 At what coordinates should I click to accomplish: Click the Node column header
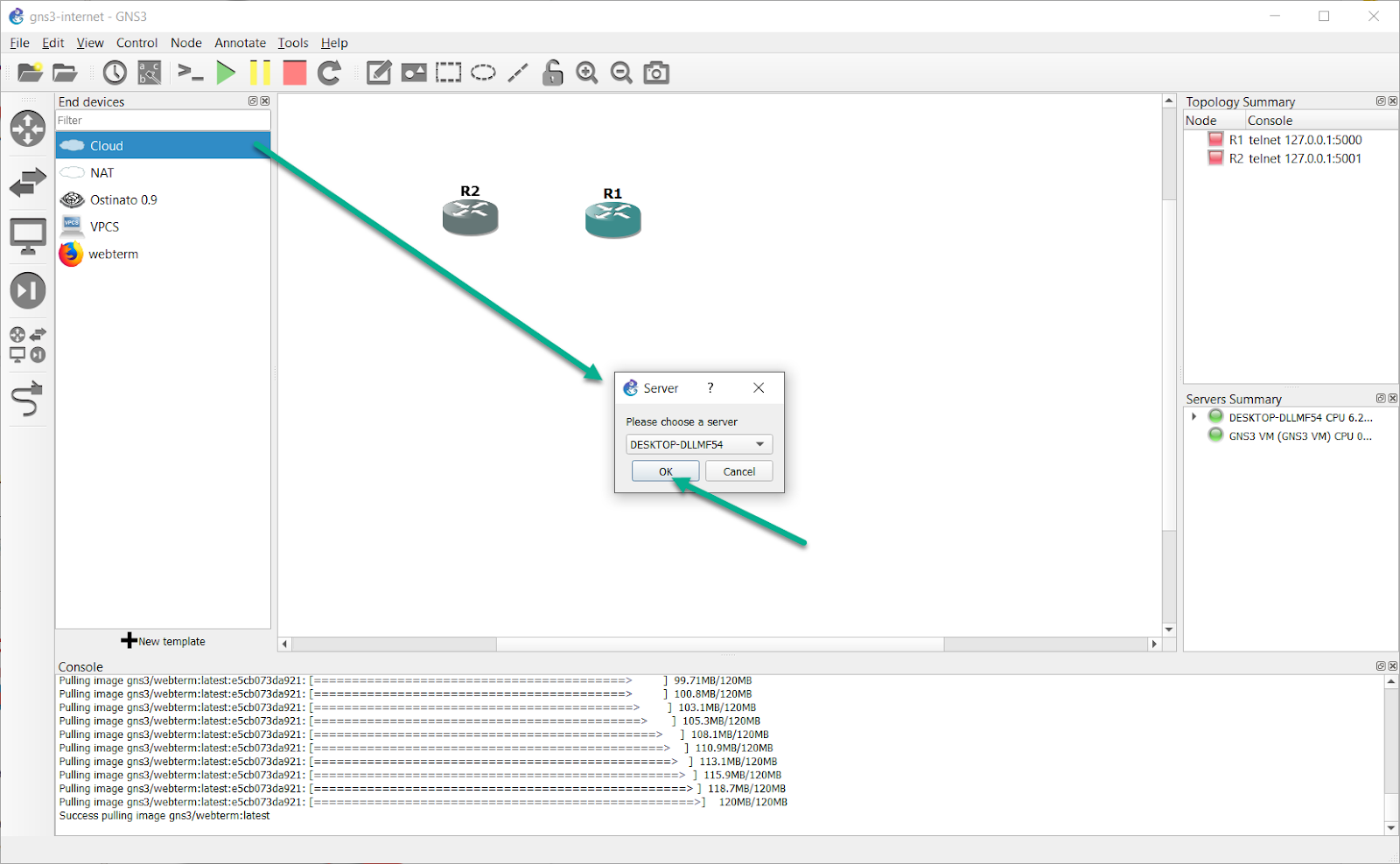1214,121
